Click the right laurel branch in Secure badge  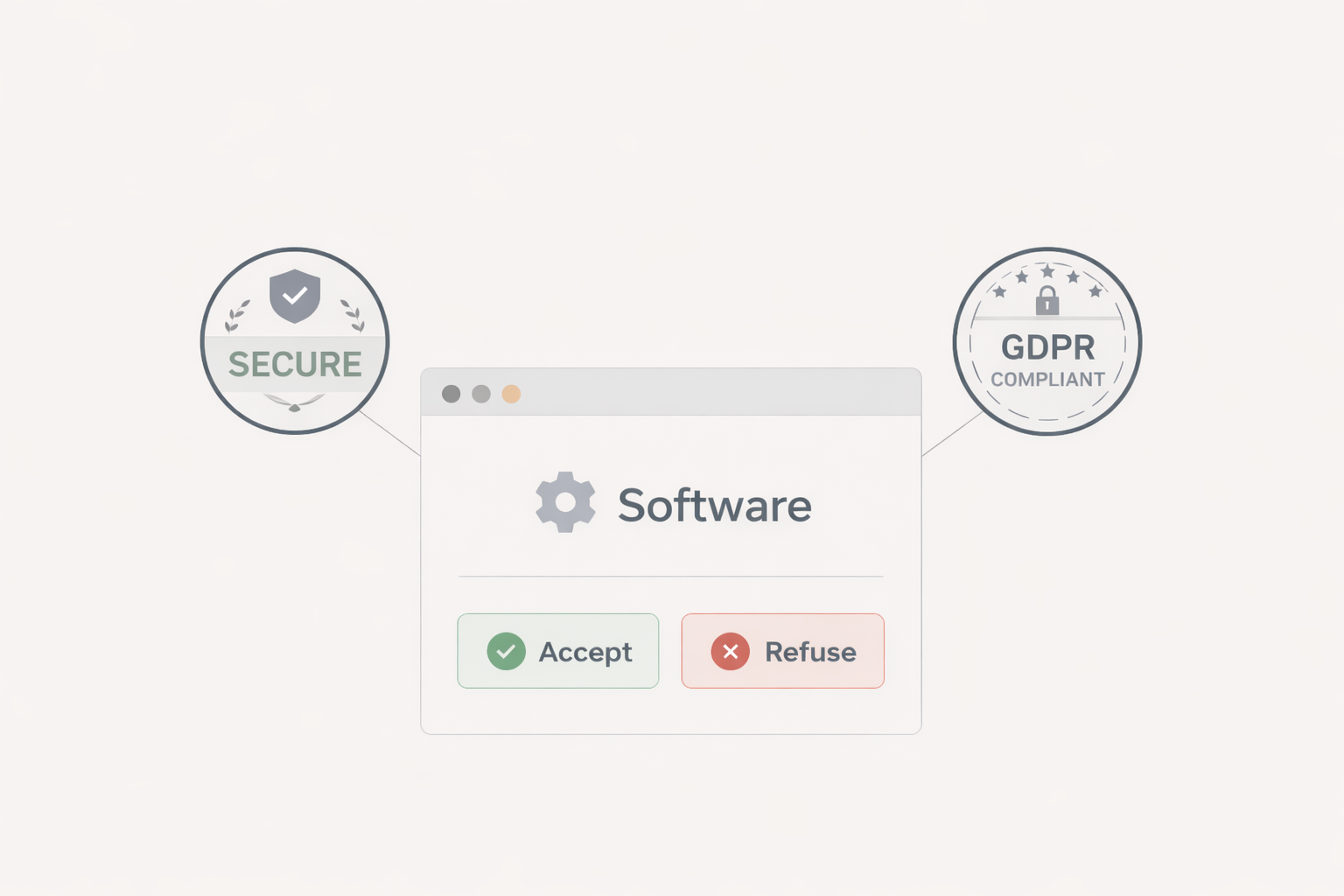click(x=353, y=316)
